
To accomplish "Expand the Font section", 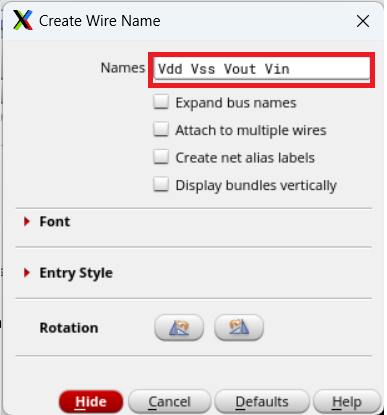I will click(x=27, y=221).
